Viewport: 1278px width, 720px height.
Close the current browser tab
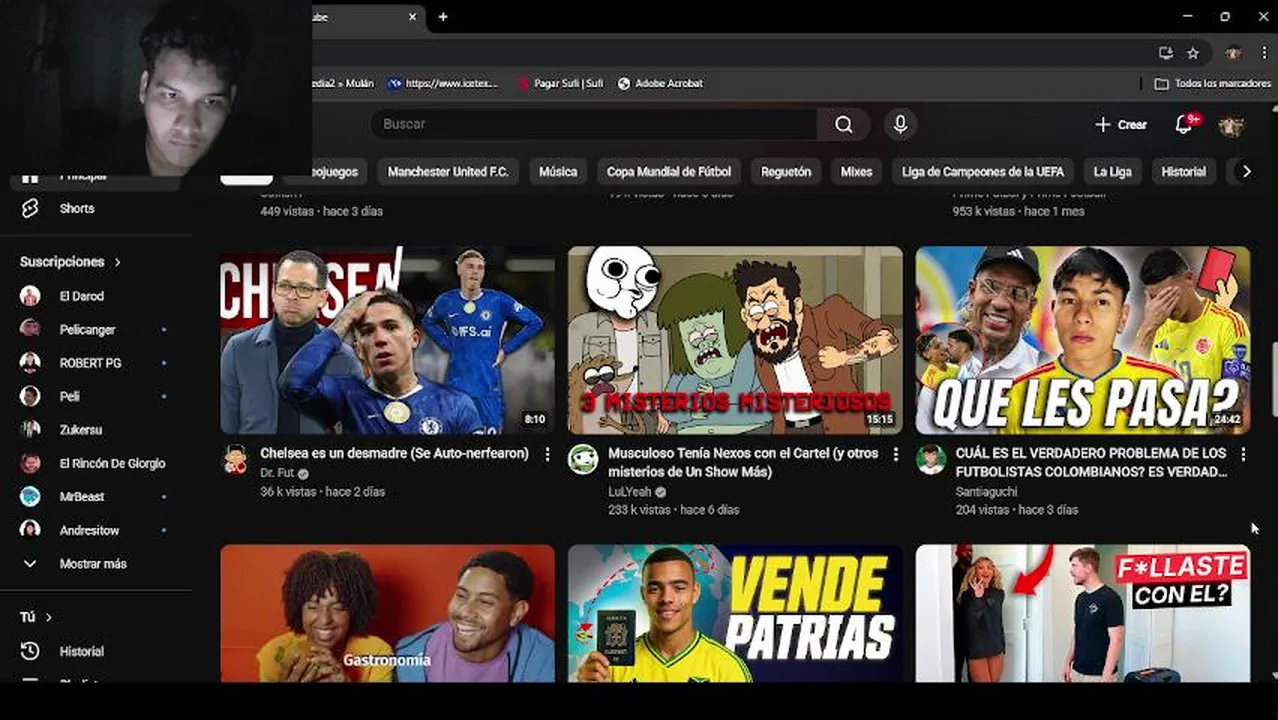pyautogui.click(x=412, y=17)
